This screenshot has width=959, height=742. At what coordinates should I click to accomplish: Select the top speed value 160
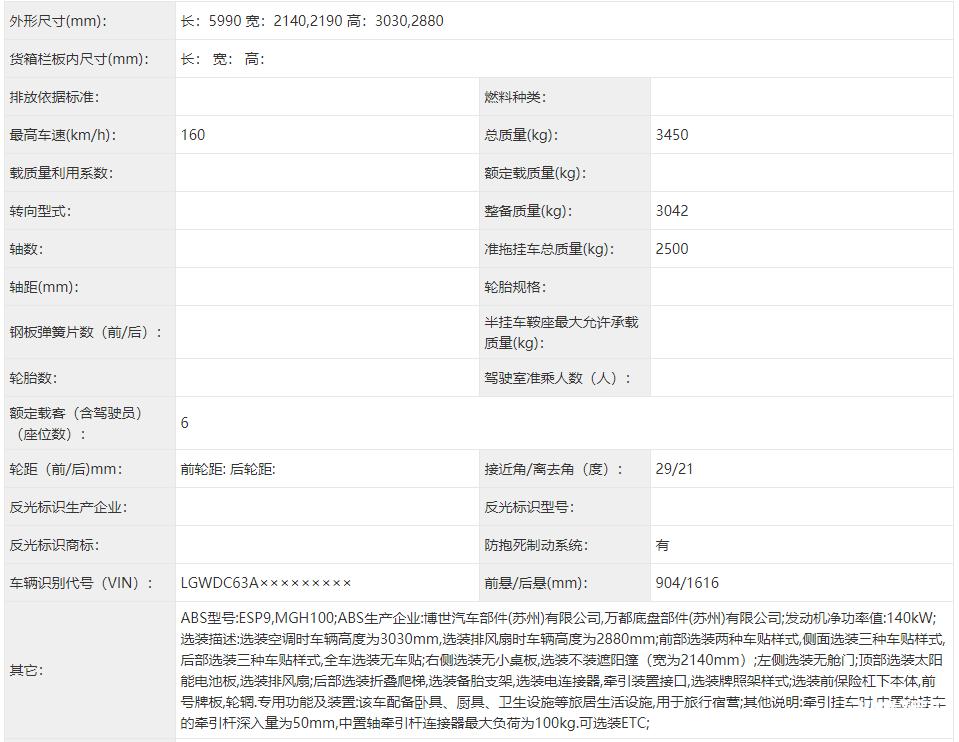click(192, 135)
